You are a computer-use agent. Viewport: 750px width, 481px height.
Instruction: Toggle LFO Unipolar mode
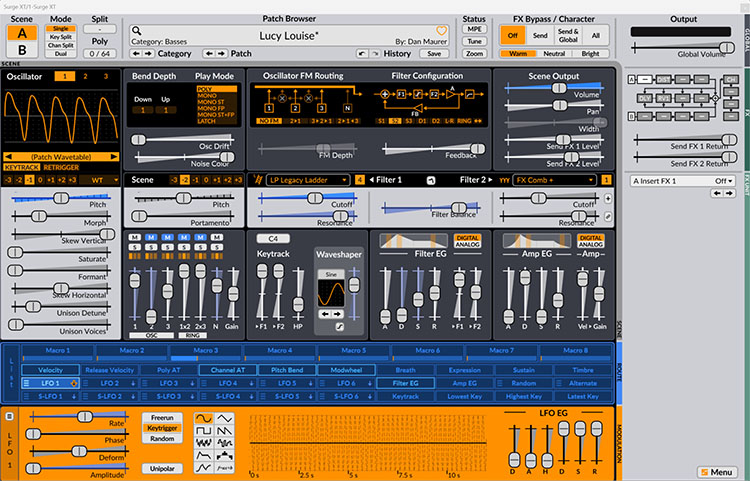coord(162,469)
